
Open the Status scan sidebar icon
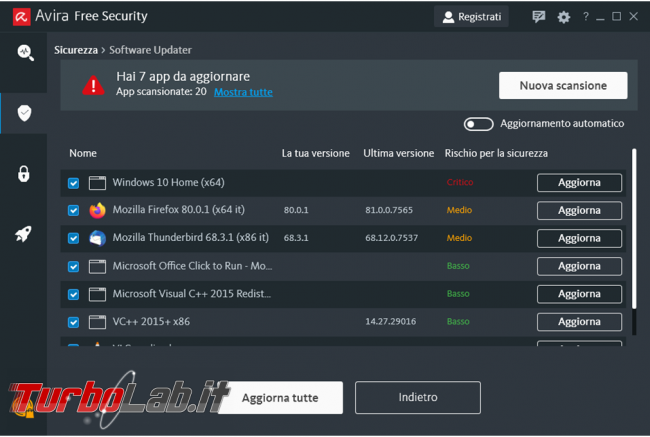point(25,53)
